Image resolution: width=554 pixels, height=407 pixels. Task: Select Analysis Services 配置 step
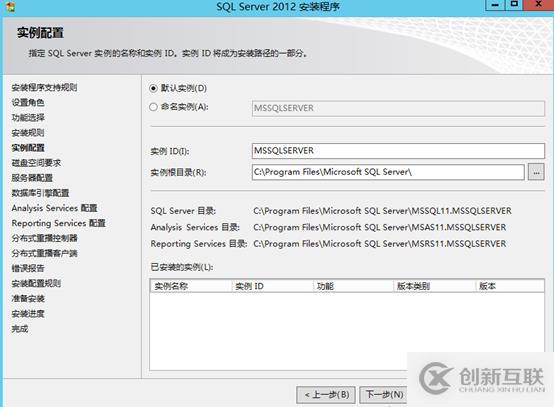pos(54,208)
